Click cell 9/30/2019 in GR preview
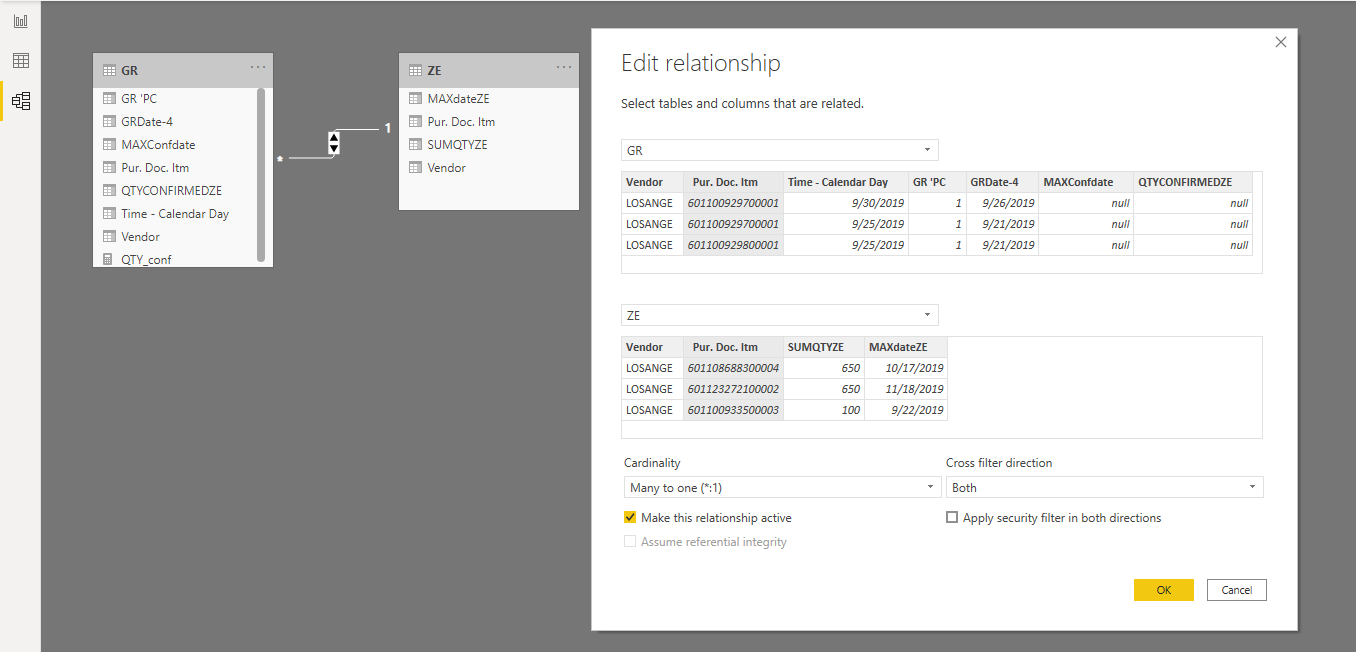 click(x=846, y=203)
